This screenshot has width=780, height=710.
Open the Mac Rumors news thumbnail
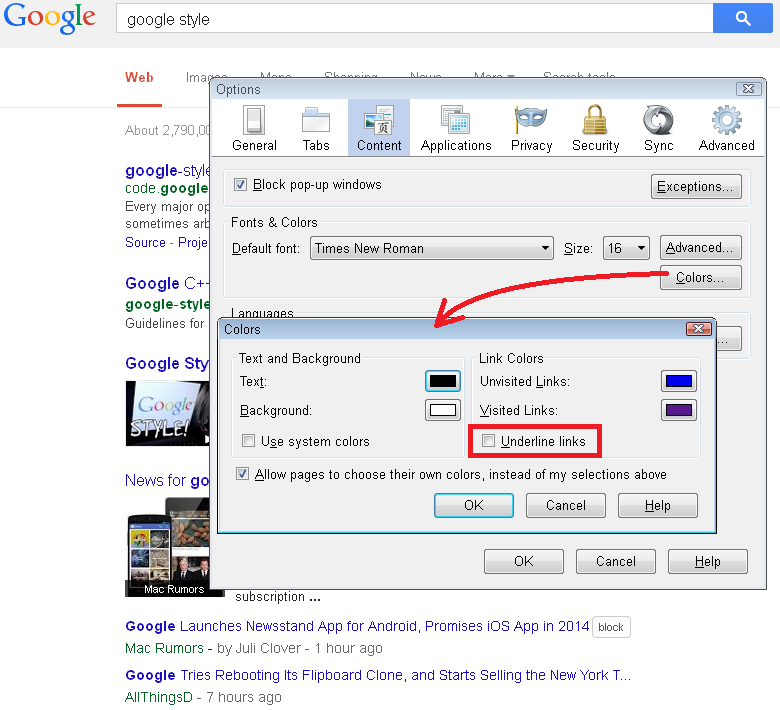169,547
